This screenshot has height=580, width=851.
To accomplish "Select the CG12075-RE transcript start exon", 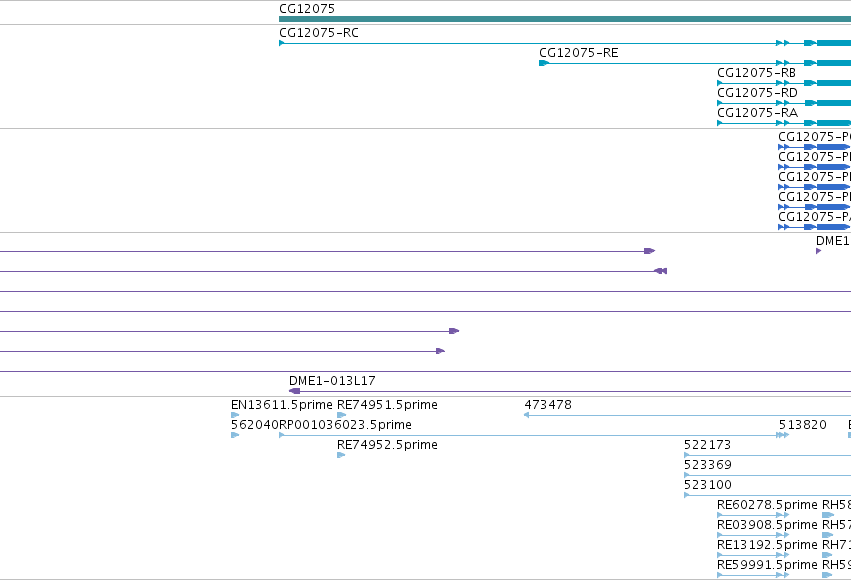I will (x=544, y=63).
